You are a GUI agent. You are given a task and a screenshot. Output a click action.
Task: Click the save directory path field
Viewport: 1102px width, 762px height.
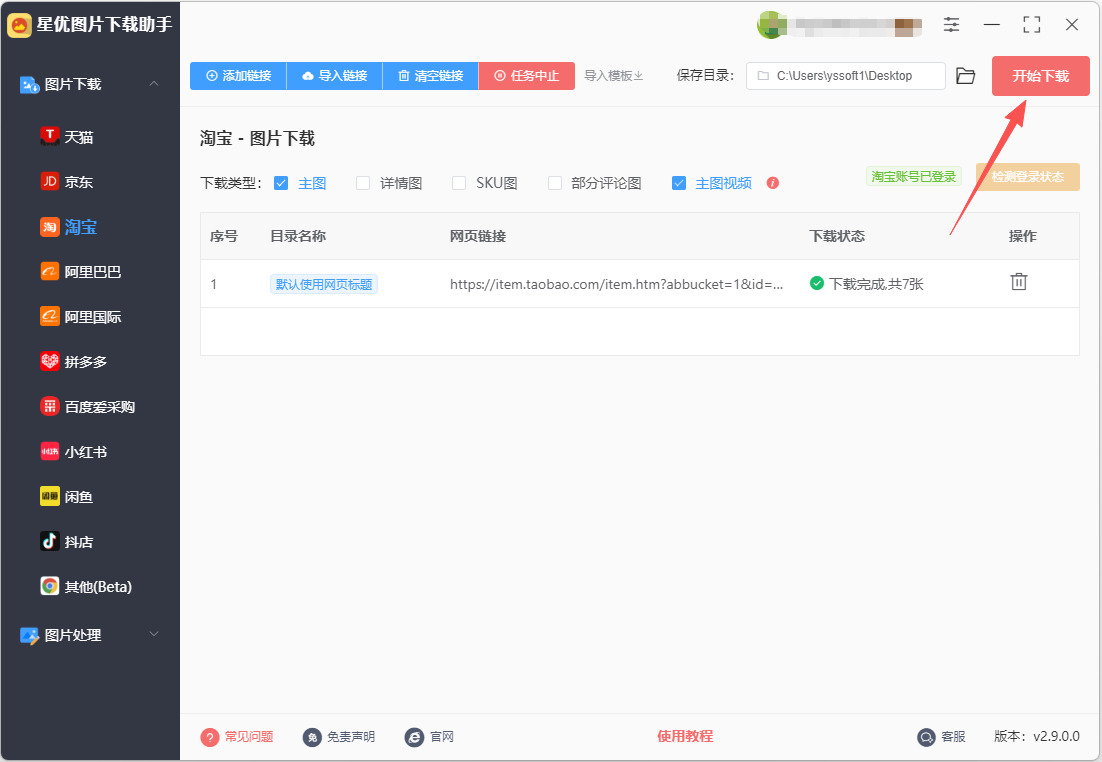pos(845,76)
